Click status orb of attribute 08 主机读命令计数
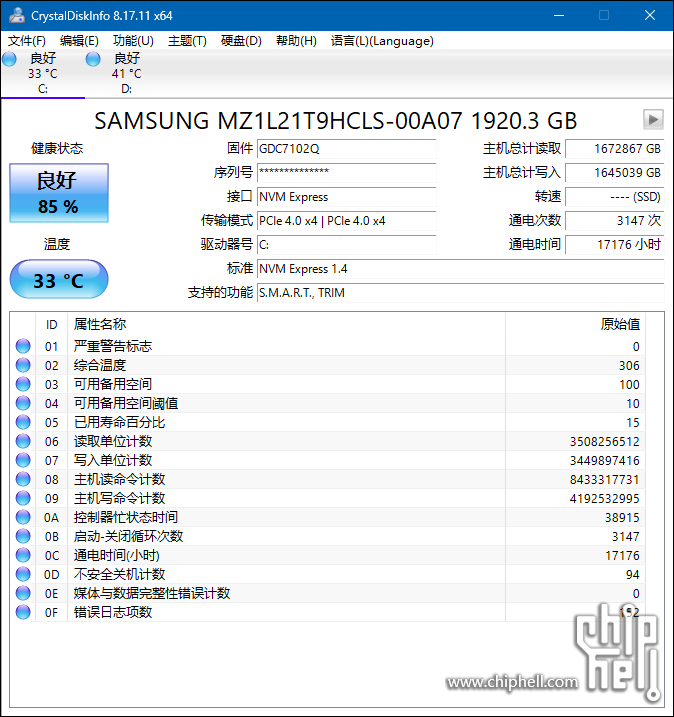 (23, 479)
